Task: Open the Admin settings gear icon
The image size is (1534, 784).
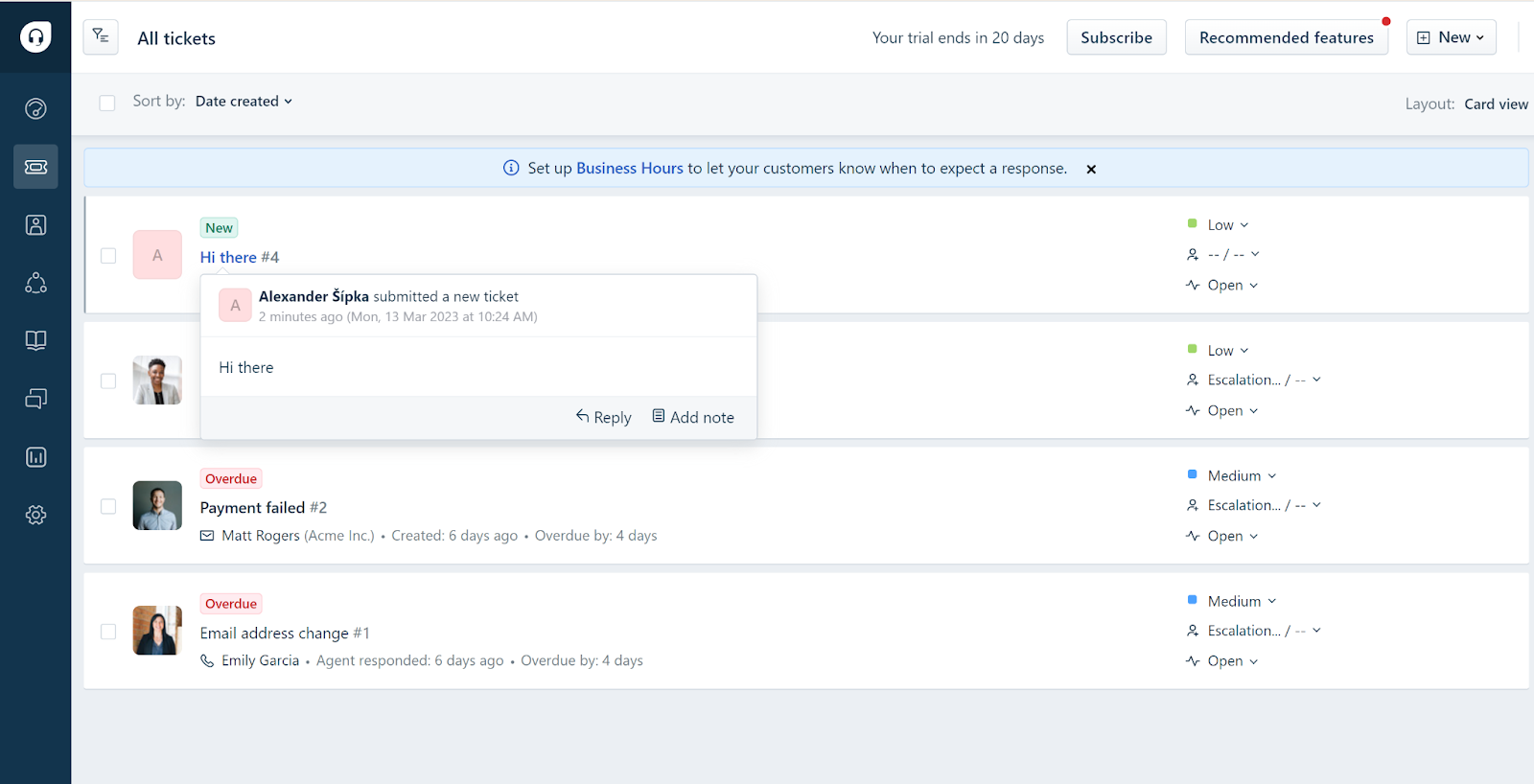Action: (35, 515)
